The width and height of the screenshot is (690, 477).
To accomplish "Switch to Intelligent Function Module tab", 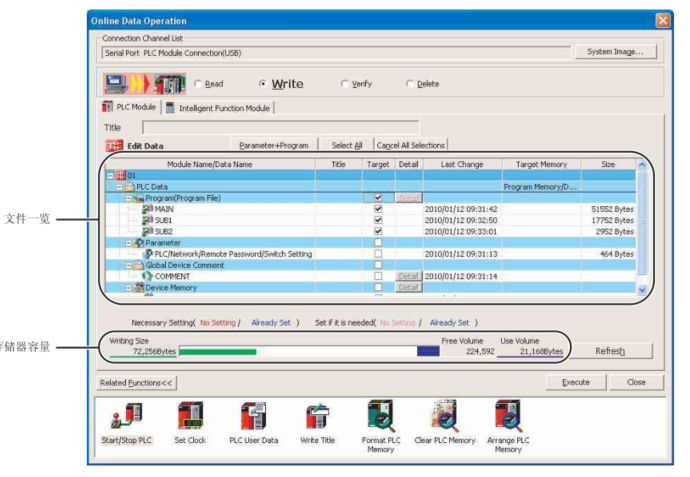I will [x=219, y=108].
